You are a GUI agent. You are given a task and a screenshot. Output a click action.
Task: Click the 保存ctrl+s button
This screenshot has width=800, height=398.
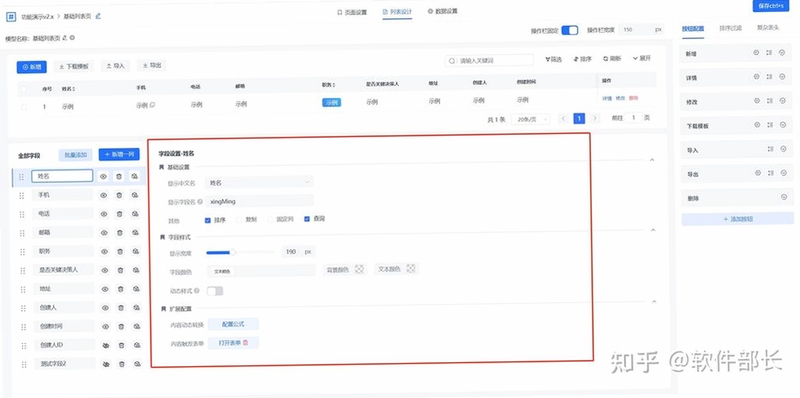pos(771,6)
